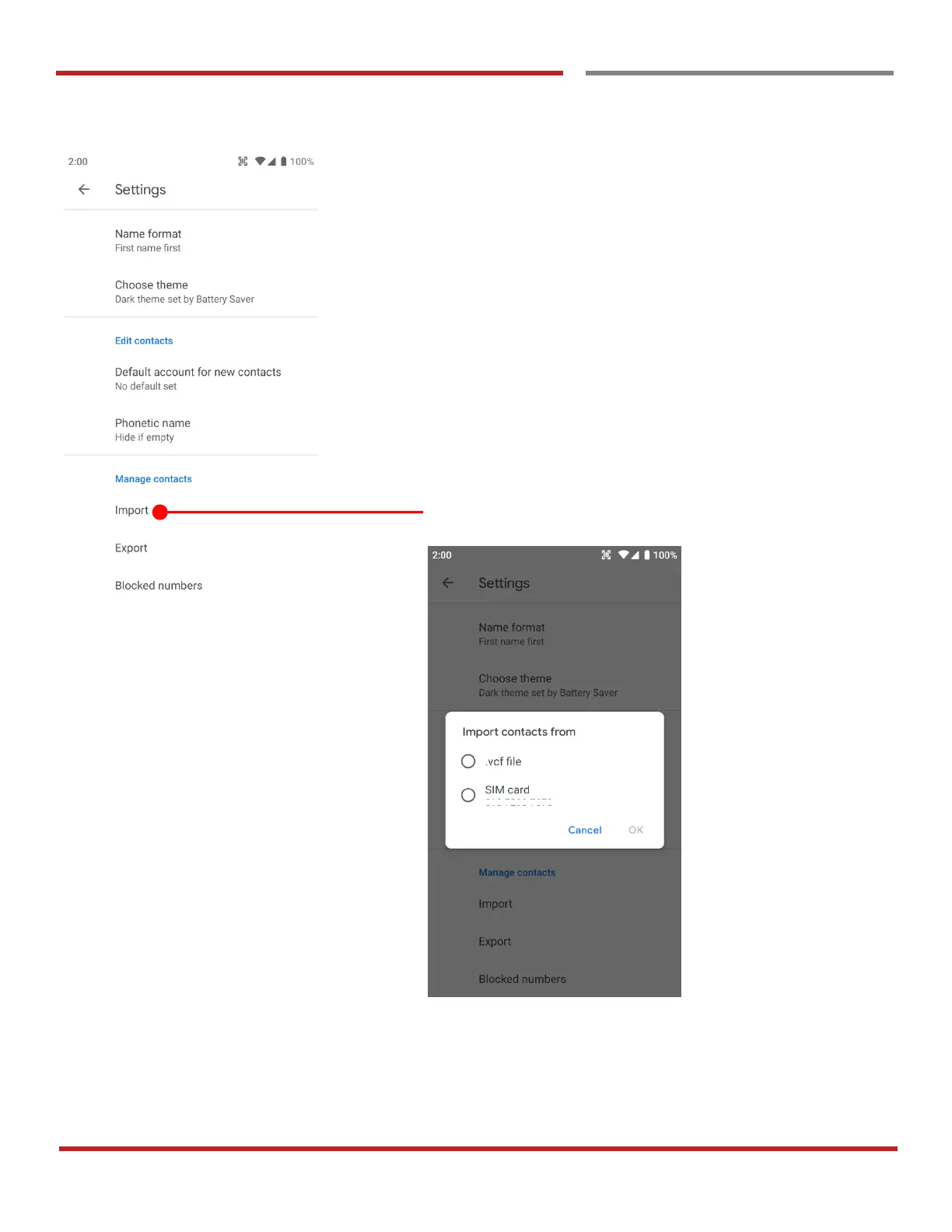Image resolution: width=952 pixels, height=1232 pixels.
Task: Open Blocked numbers in left Settings
Action: tap(159, 586)
